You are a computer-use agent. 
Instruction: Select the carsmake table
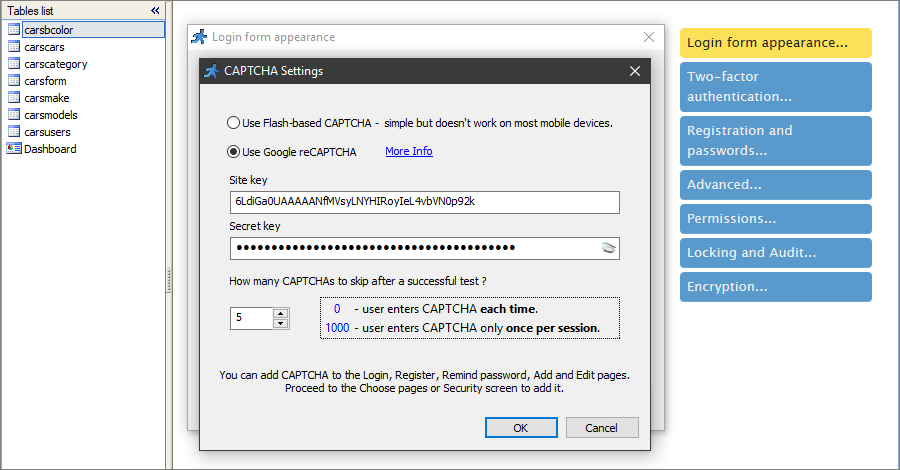(46, 98)
